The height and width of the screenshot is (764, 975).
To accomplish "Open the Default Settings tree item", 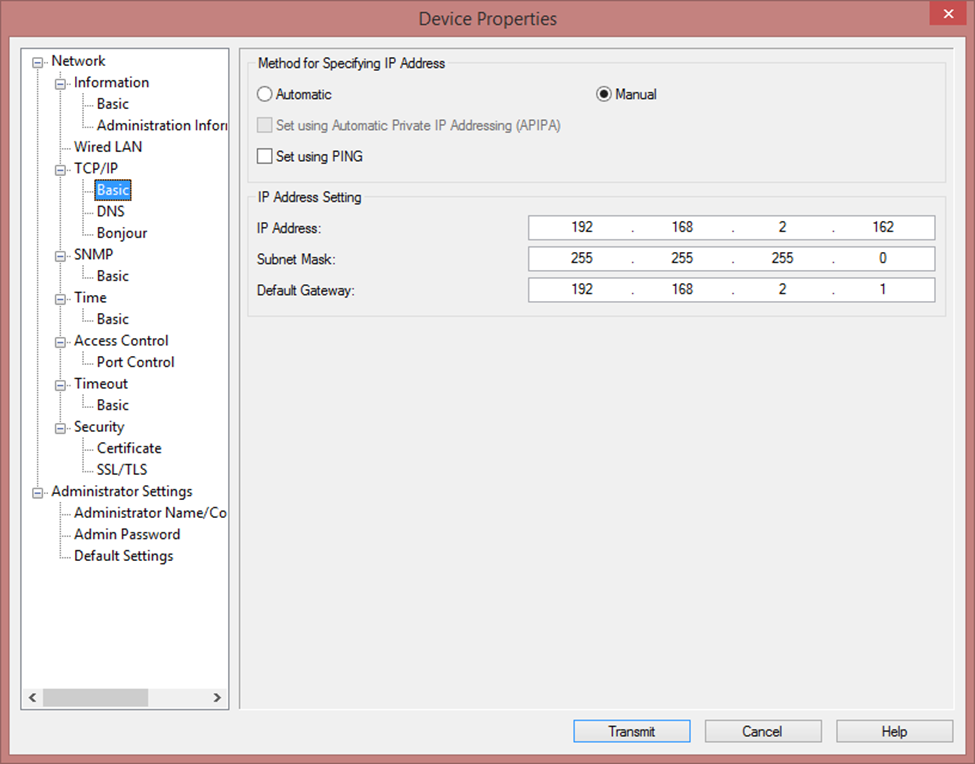I will coord(123,556).
